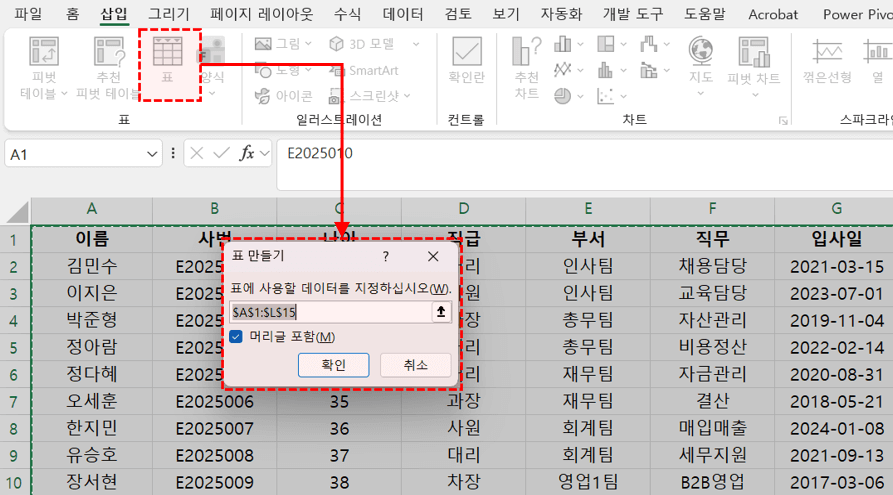Viewport: 893px width, 495px height.
Task: Take a screenshot via 스크린샷
Action: coord(364,96)
